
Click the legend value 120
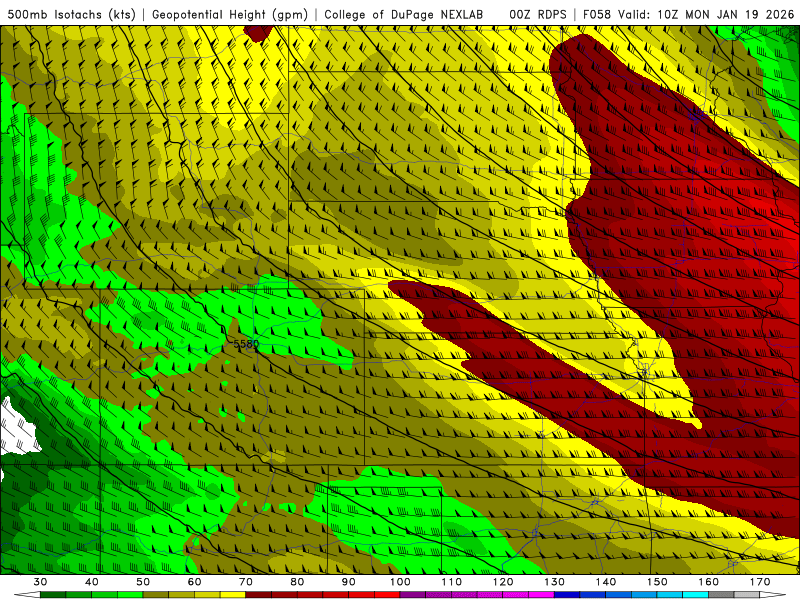503,582
